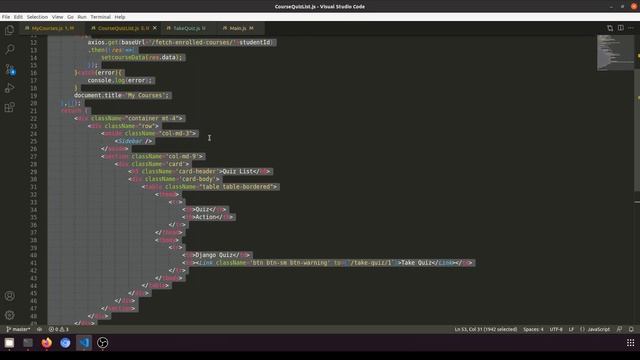
Task: Click the master branch indicator in status bar
Action: tap(18, 329)
